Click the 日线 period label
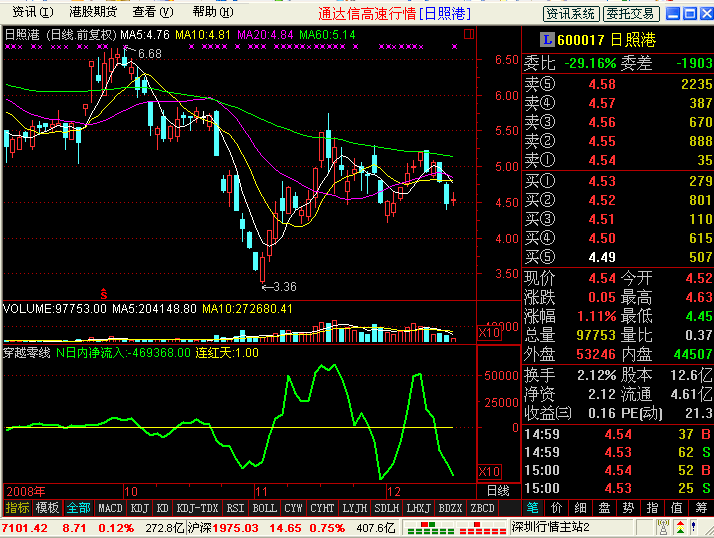The width and height of the screenshot is (714, 538). point(498,491)
